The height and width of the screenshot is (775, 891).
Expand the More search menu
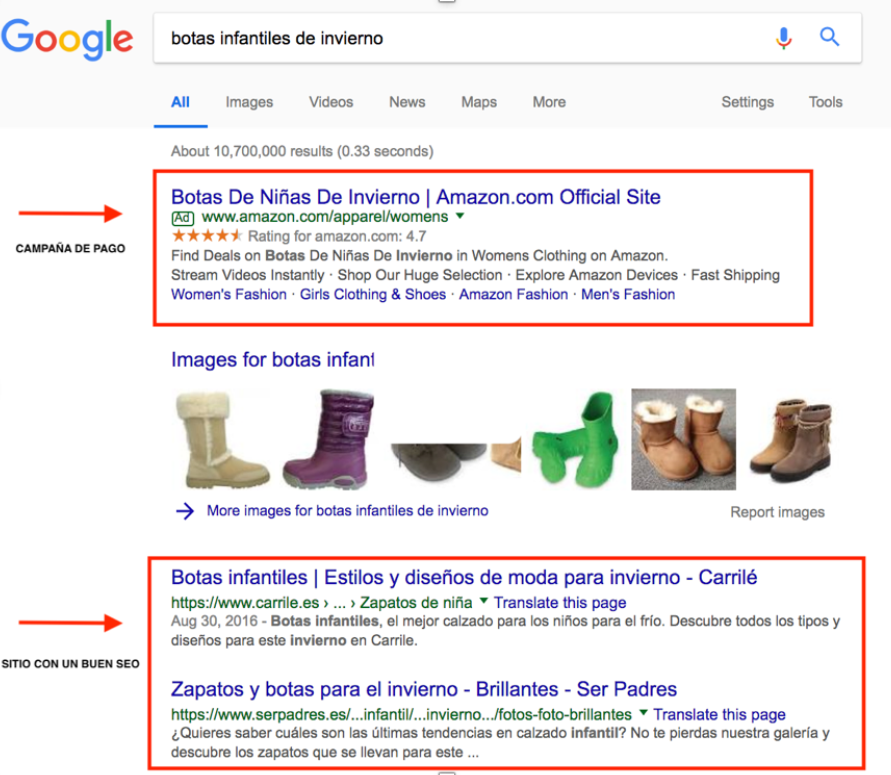click(549, 102)
